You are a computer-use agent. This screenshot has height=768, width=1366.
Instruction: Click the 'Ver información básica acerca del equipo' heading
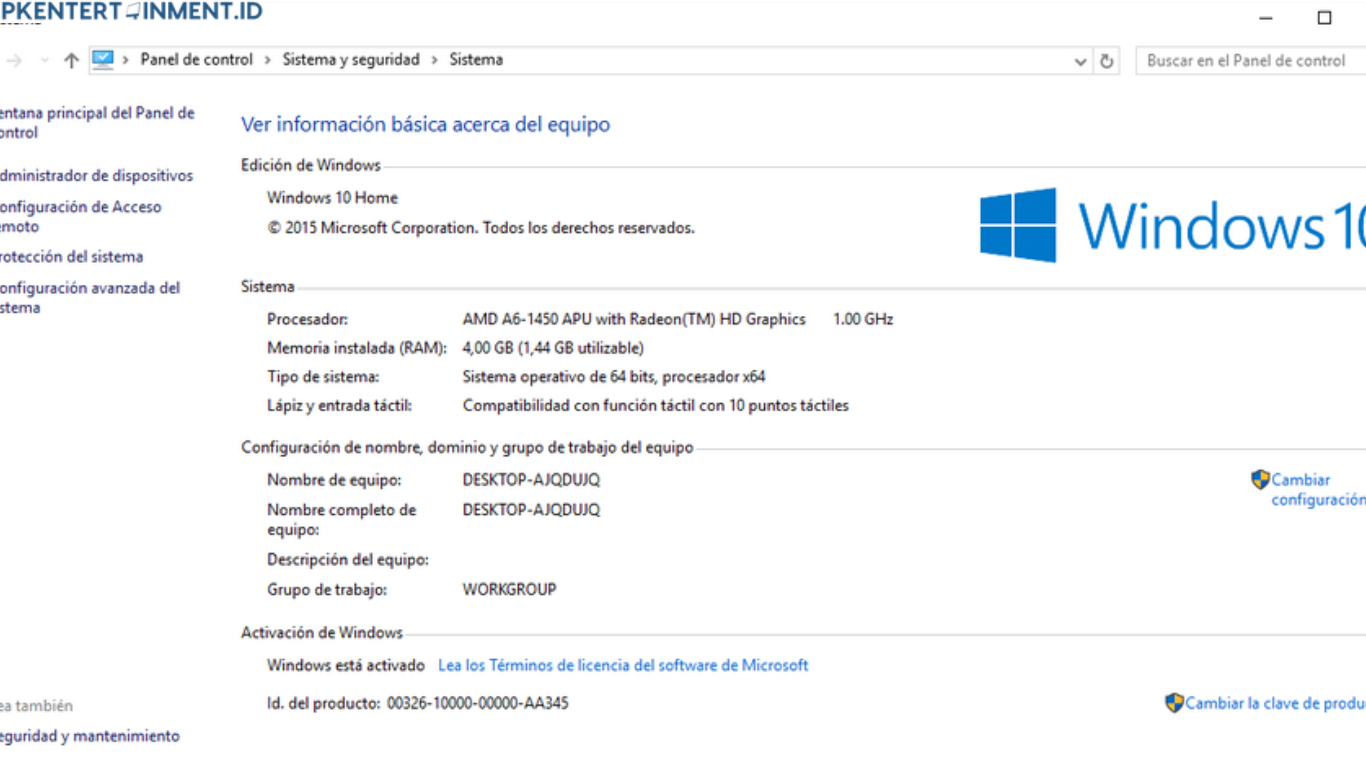[x=425, y=125]
